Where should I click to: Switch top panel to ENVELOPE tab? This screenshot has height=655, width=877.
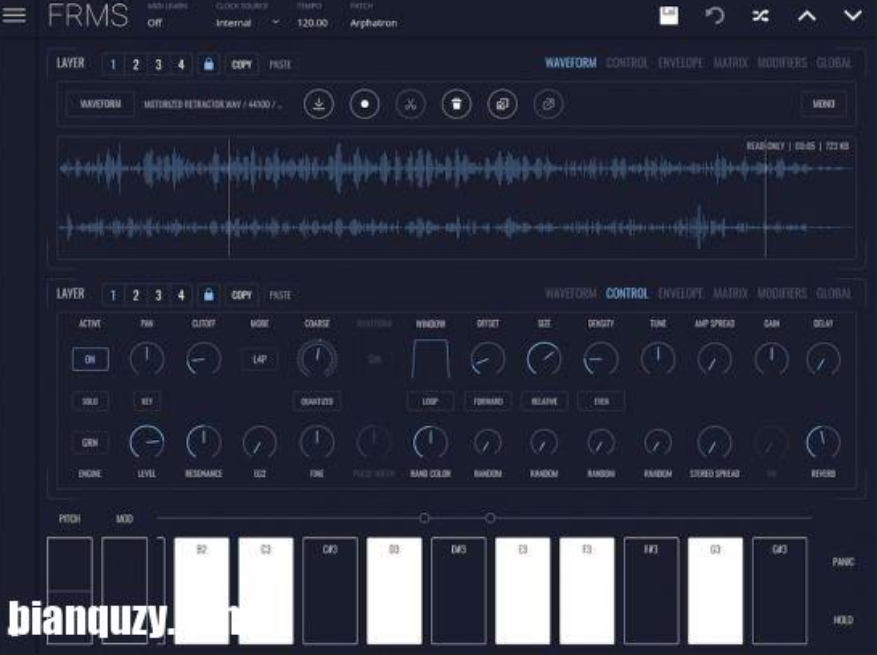[680, 63]
